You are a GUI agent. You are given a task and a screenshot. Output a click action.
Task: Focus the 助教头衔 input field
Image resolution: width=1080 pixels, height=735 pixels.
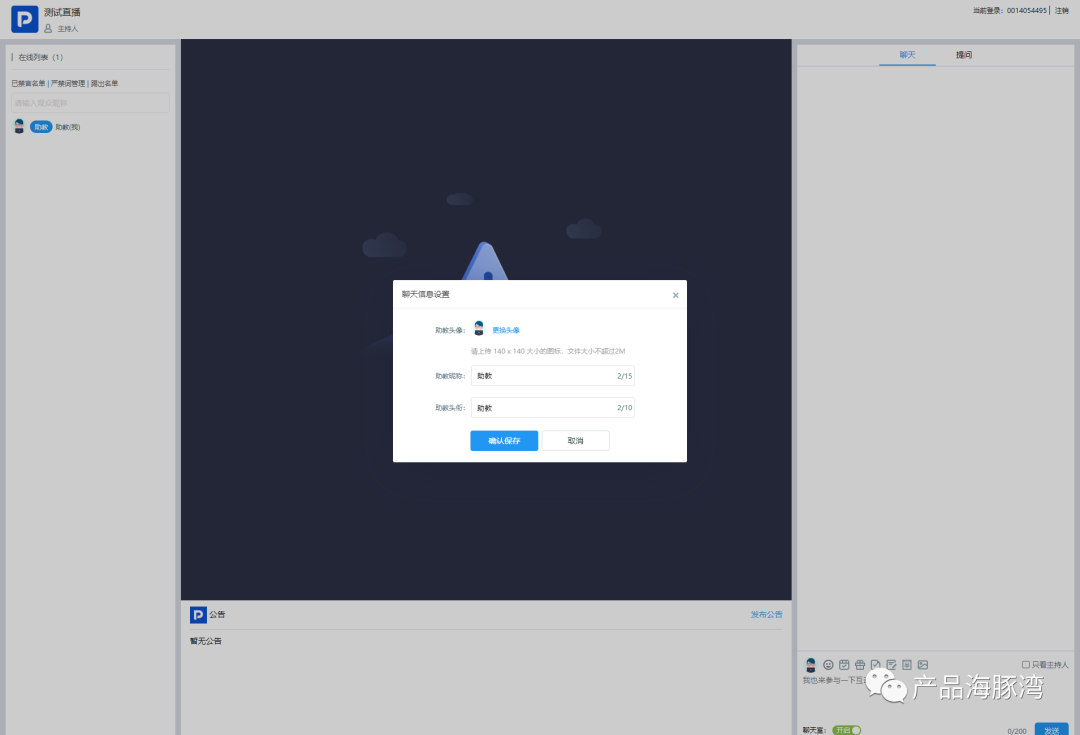[x=552, y=408]
